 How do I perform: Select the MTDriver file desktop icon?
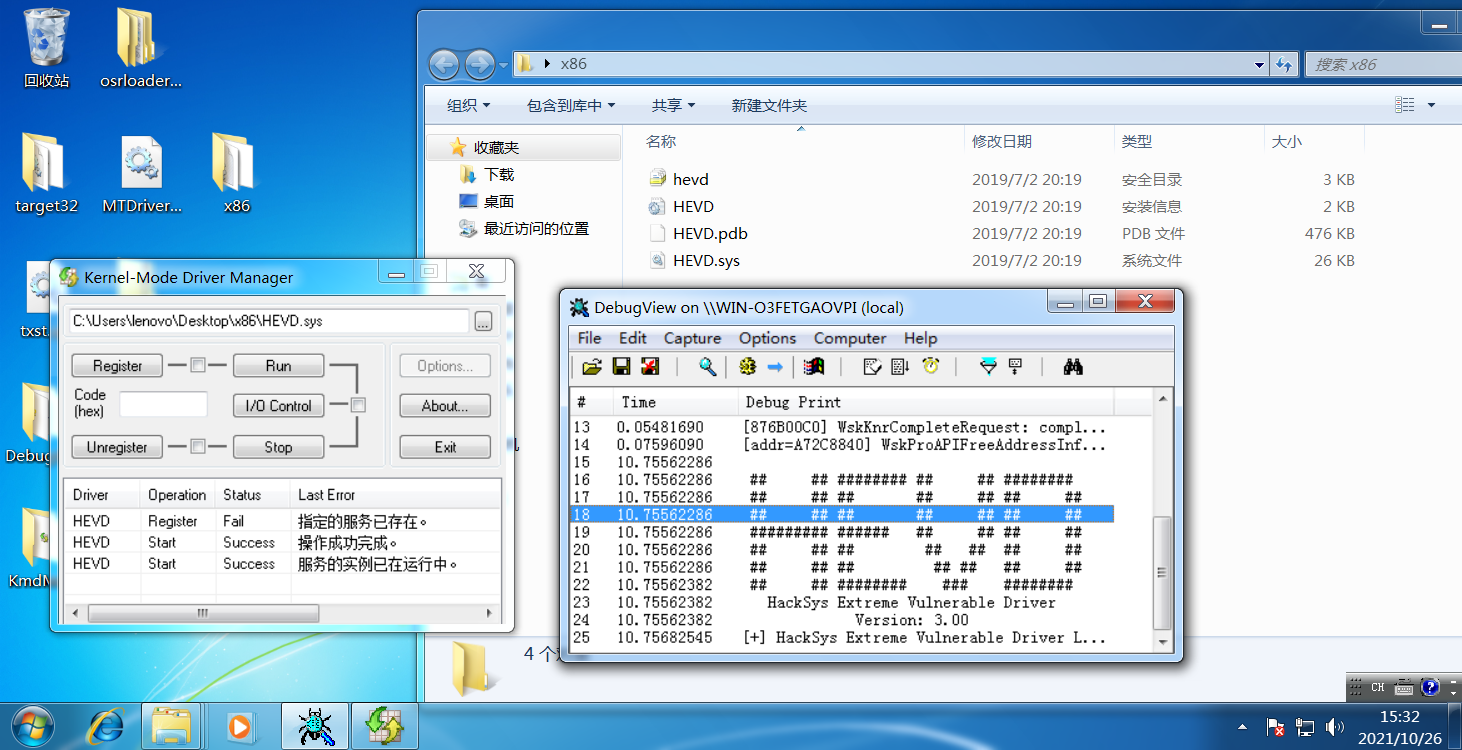(x=142, y=174)
